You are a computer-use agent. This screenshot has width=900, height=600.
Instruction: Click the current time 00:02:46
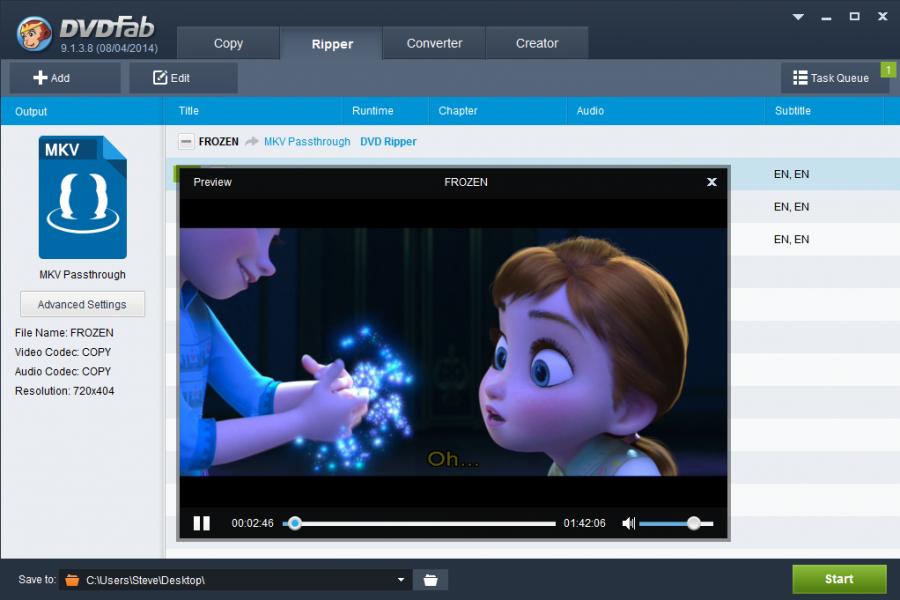253,523
